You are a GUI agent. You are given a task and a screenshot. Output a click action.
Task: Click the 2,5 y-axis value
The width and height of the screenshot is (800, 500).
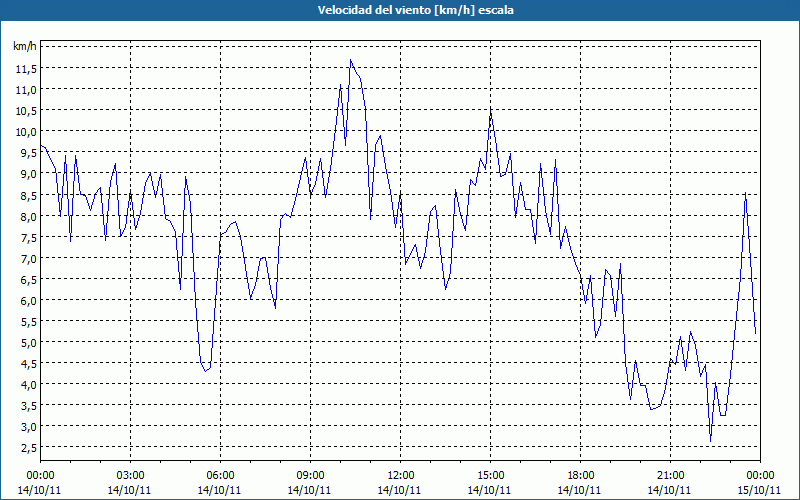pos(28,448)
